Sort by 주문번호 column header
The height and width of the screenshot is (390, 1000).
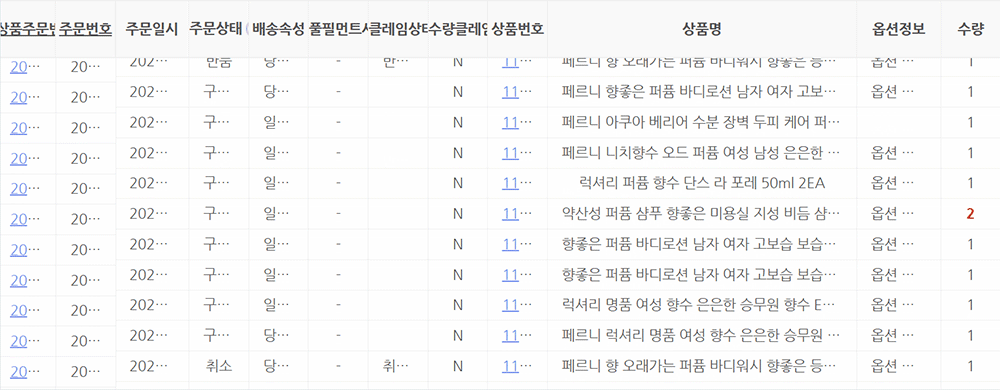pos(85,29)
